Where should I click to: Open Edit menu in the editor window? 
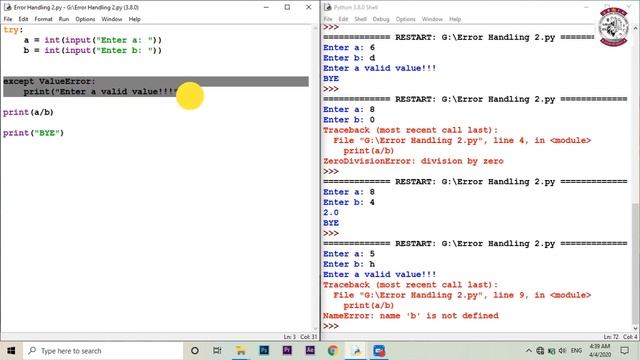point(23,19)
